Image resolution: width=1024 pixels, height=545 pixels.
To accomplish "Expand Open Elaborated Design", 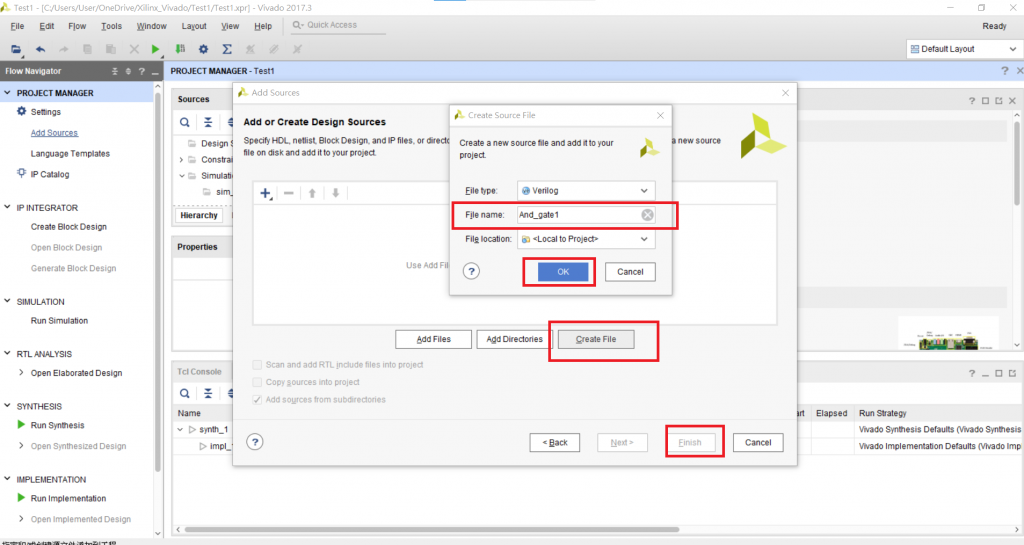I will pos(21,373).
